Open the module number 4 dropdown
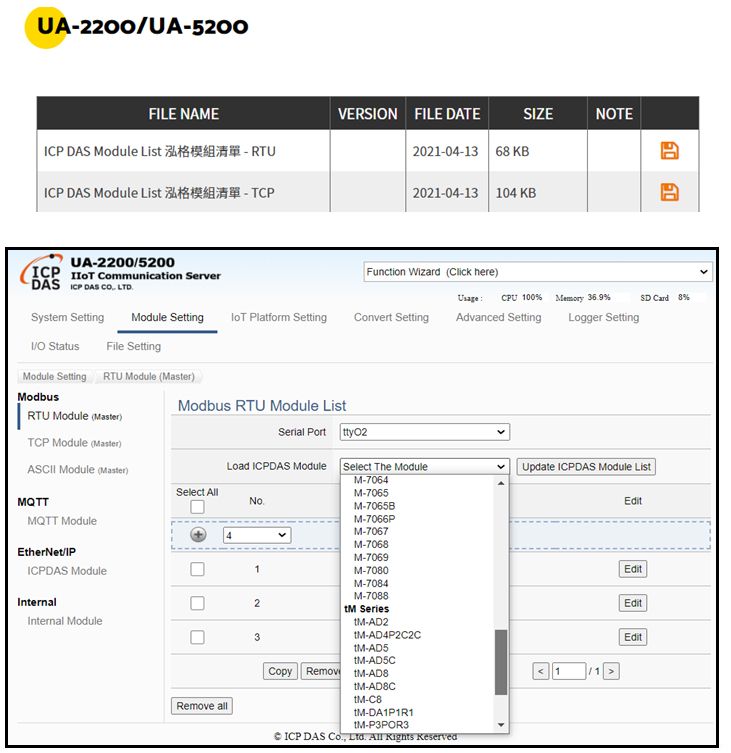Screen dimensions: 731x753 point(257,535)
